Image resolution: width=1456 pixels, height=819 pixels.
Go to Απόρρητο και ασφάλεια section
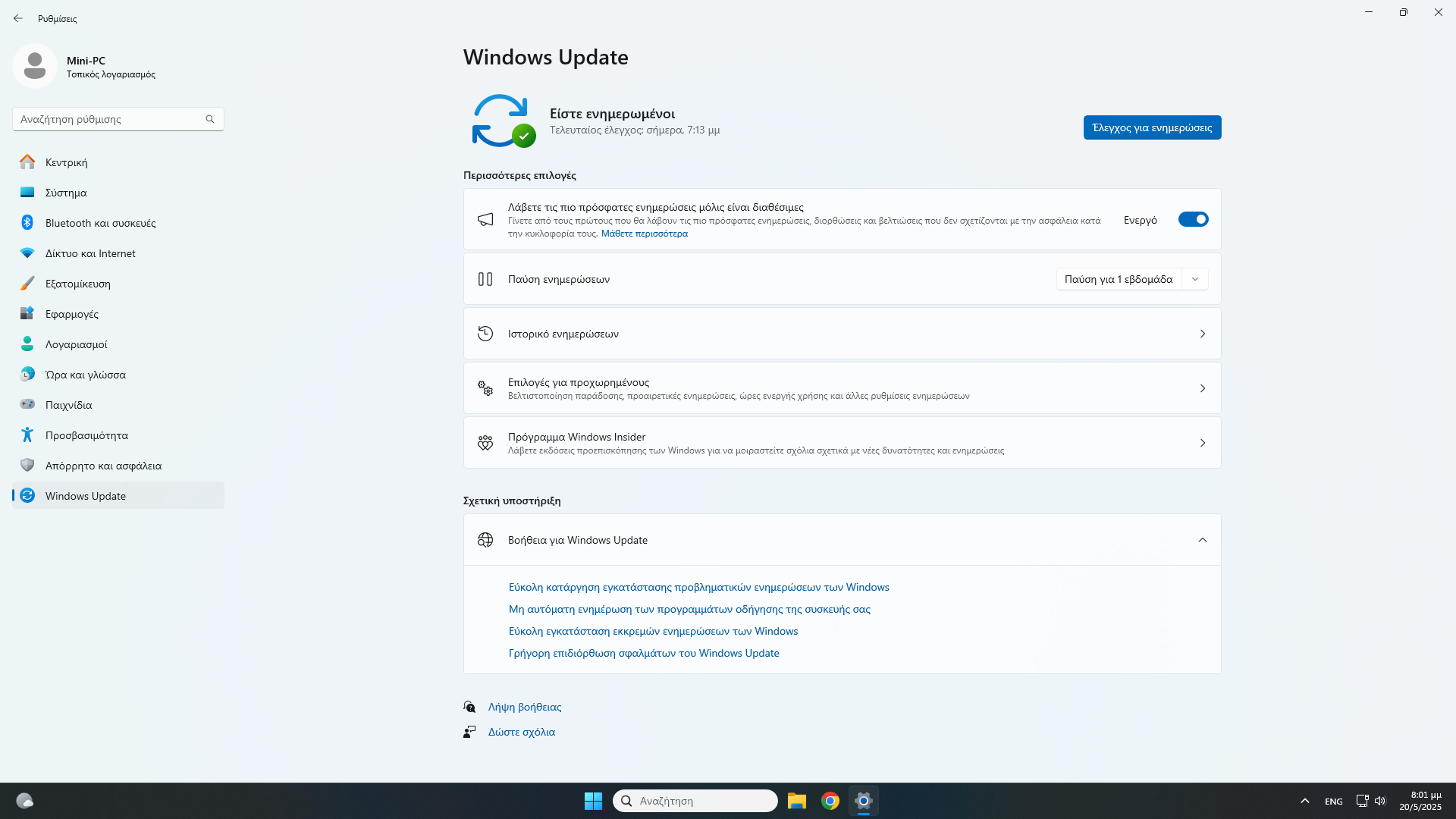(118, 465)
